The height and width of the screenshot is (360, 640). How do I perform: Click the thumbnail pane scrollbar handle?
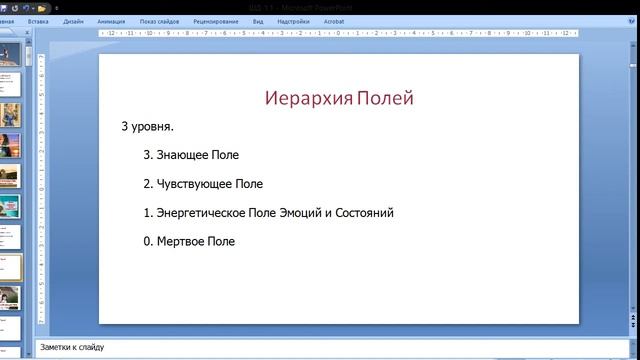click(28, 56)
